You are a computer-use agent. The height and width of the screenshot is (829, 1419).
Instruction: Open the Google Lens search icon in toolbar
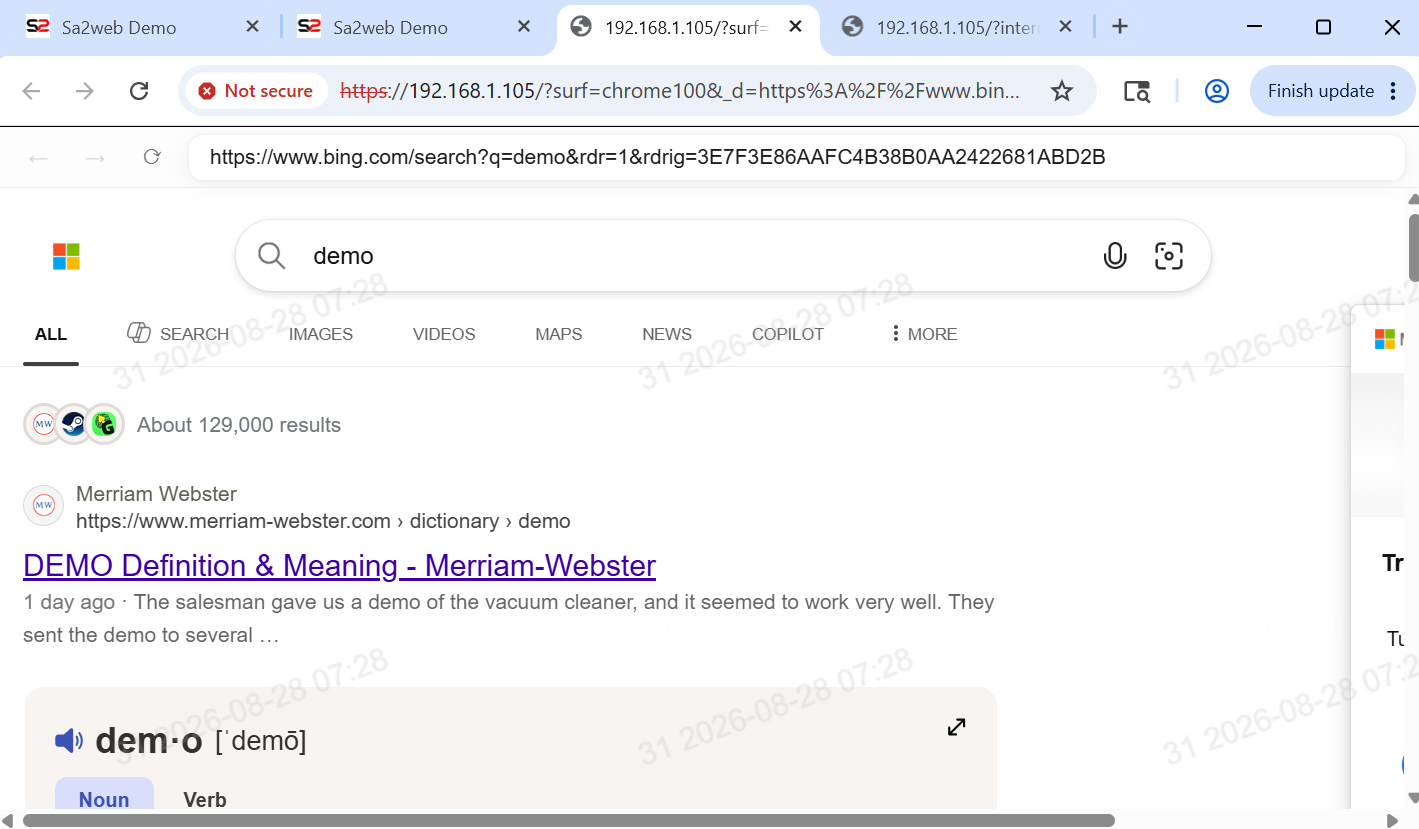coord(1136,91)
